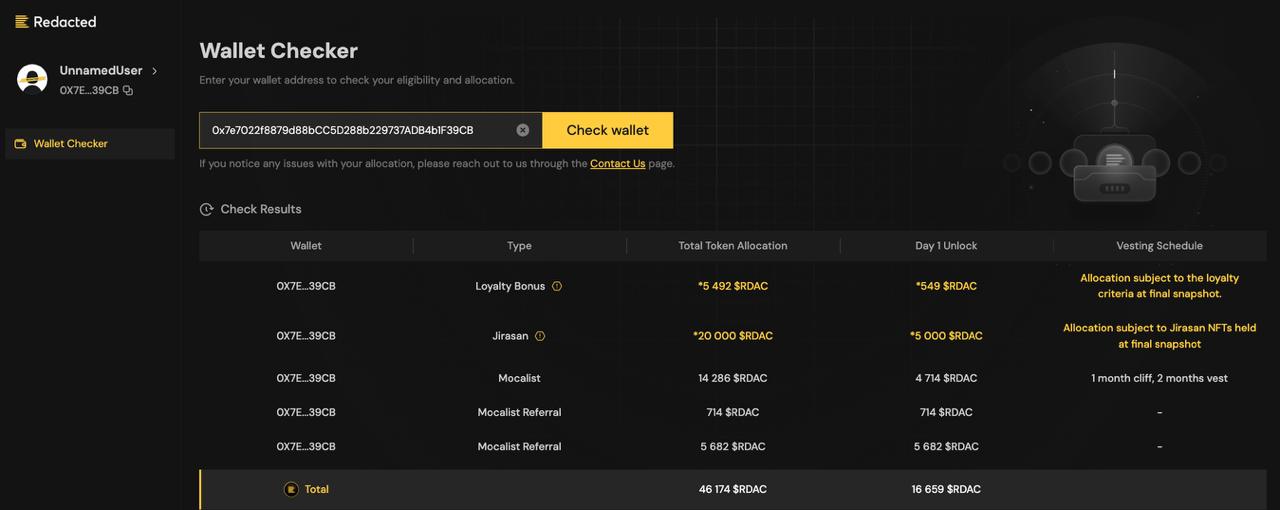Click the 1 month cliff vesting text
The height and width of the screenshot is (510, 1280).
pyautogui.click(x=1160, y=379)
